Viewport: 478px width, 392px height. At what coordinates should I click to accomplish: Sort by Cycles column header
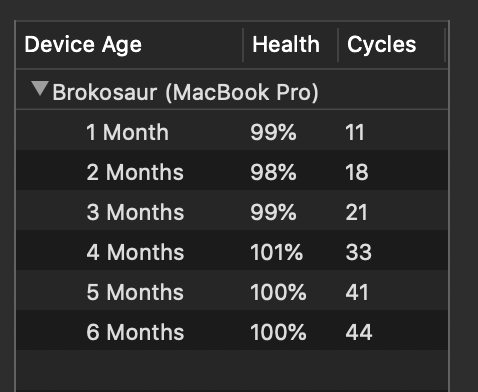(x=392, y=45)
